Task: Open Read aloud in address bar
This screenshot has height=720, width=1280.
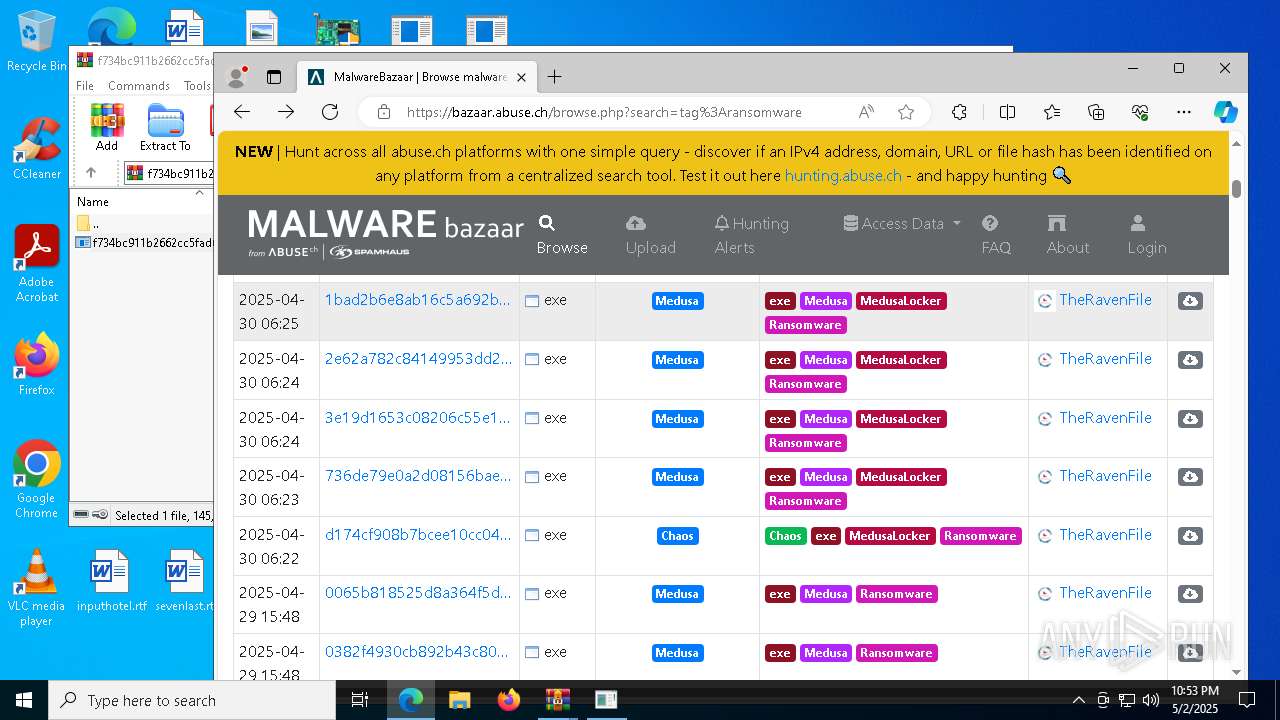Action: (x=866, y=112)
